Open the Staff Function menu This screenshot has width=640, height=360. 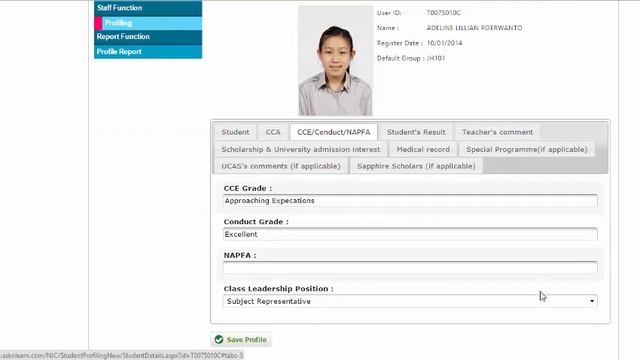pyautogui.click(x=148, y=8)
